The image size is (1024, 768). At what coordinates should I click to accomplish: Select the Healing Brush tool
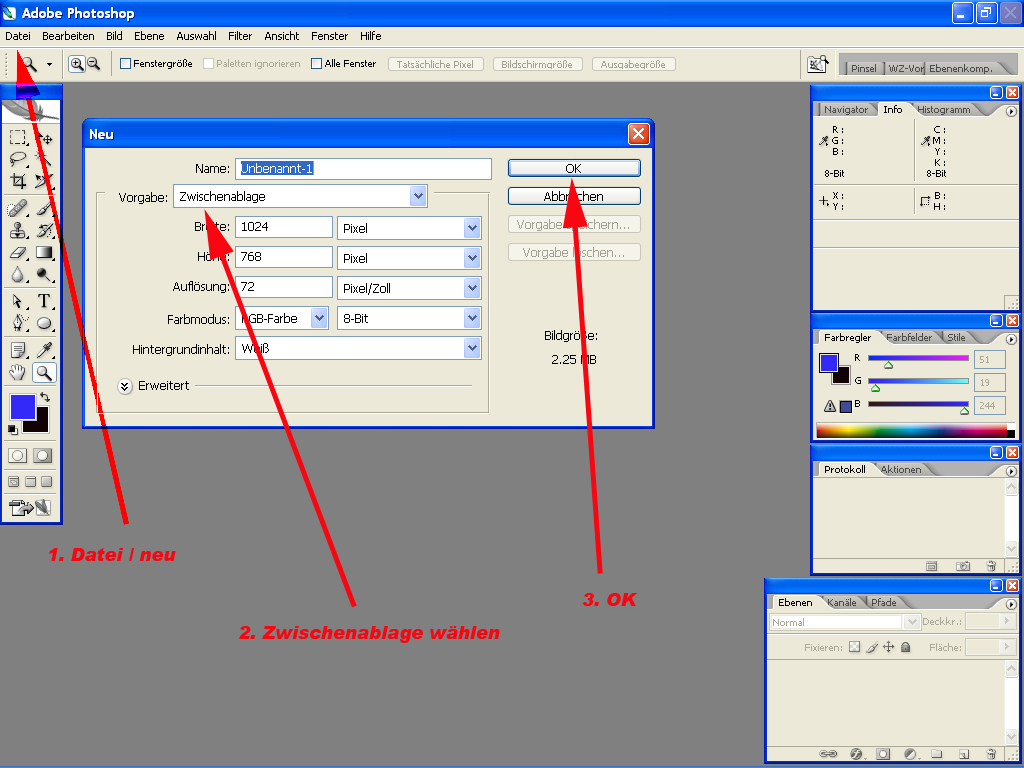[18, 208]
